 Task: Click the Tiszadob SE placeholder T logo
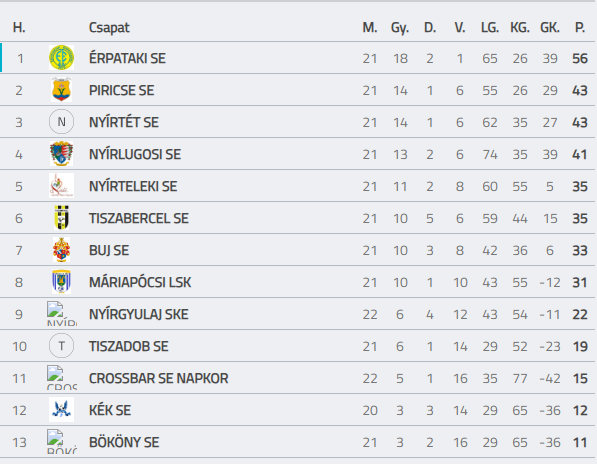coord(61,346)
